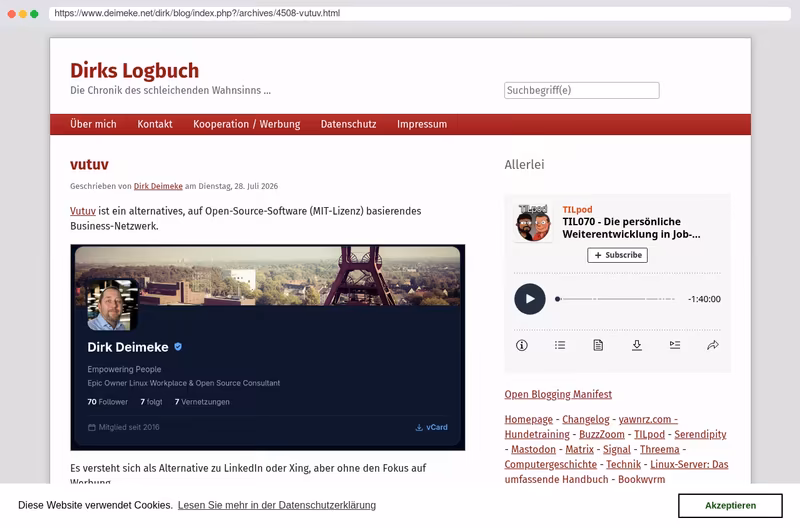The height and width of the screenshot is (528, 800).
Task: Open the Vutuv link in the article text
Action: [83, 211]
